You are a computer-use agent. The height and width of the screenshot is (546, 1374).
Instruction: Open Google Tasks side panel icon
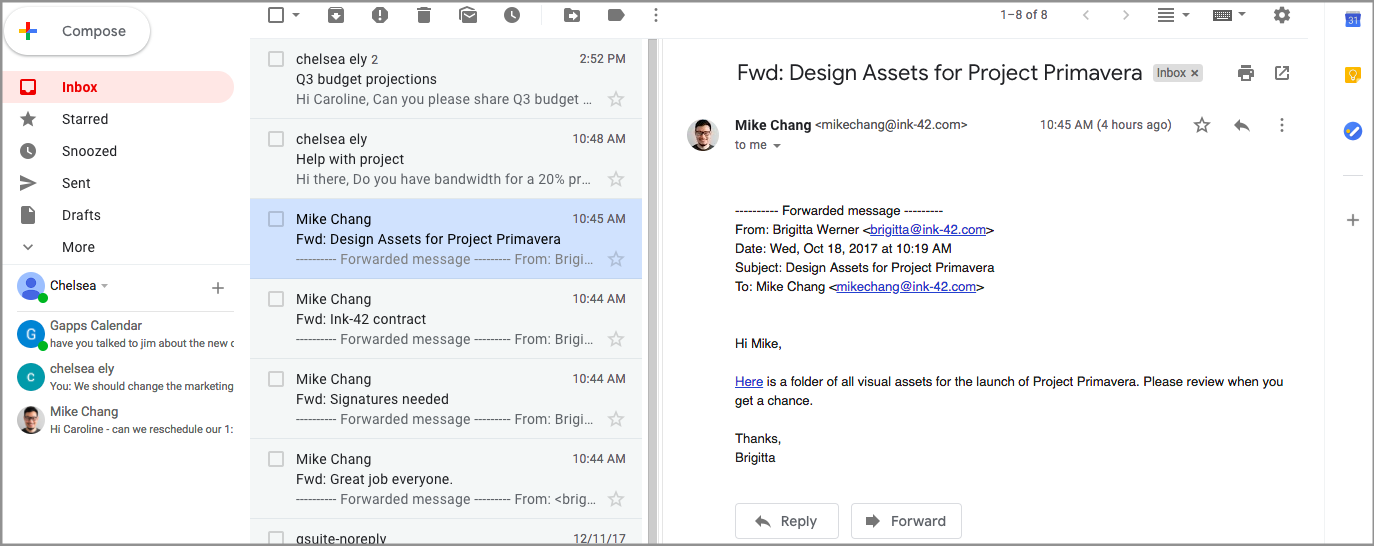click(x=1353, y=131)
